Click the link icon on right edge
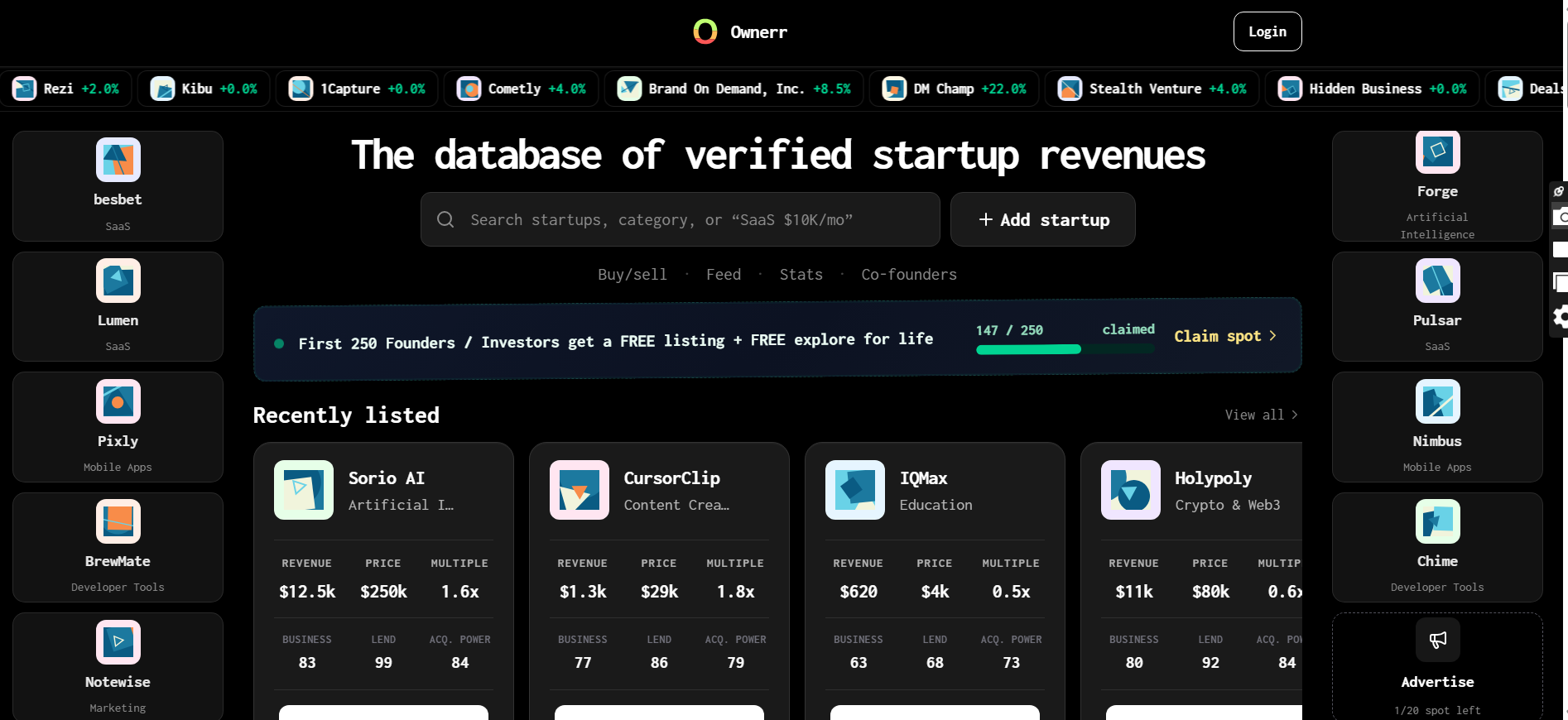Image resolution: width=1568 pixels, height=720 pixels. [x=1559, y=191]
